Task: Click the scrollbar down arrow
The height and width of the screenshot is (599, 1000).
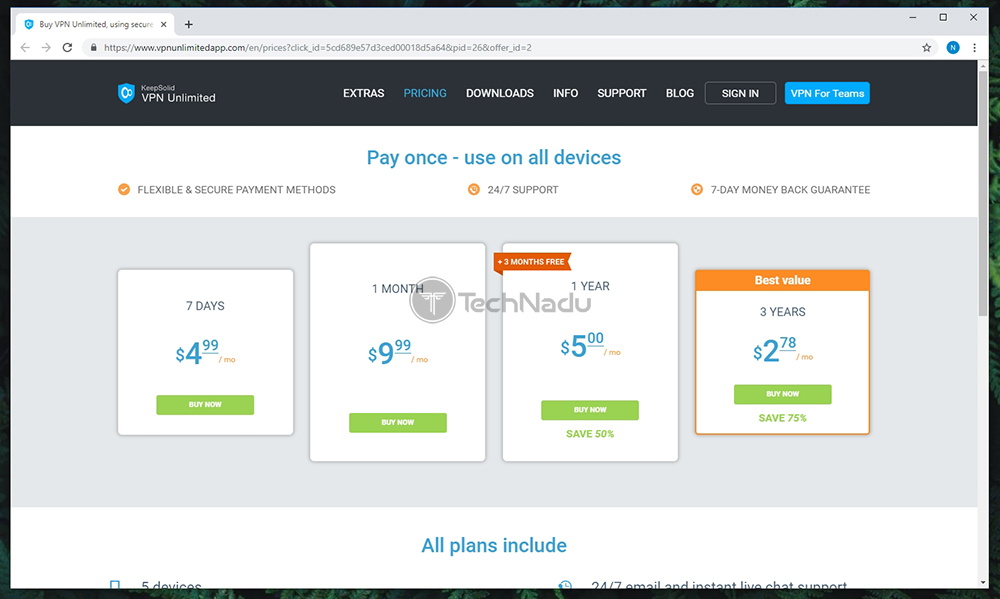Action: [983, 582]
